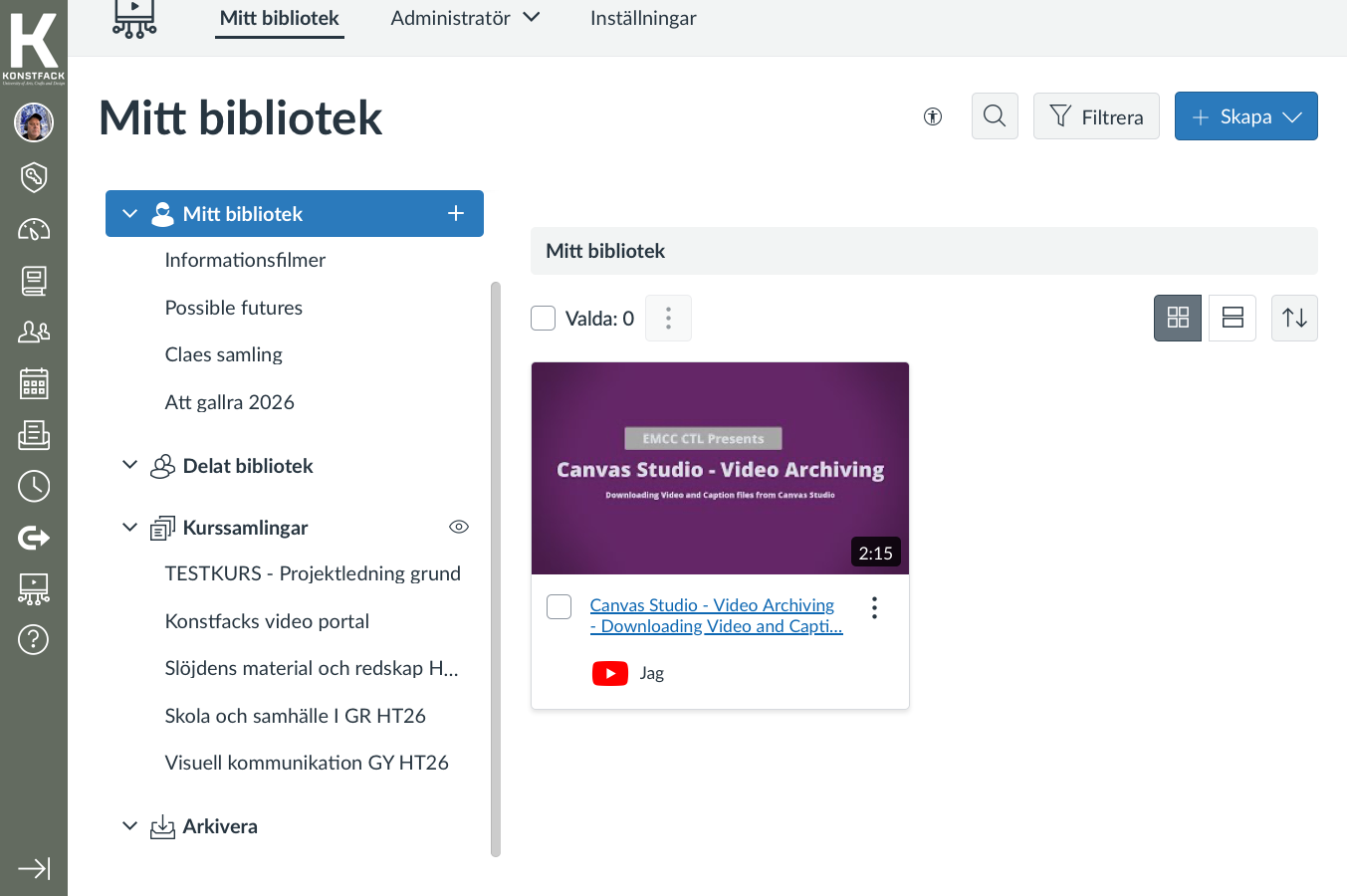Check the Canvas Studio video checkbox
The width and height of the screenshot is (1347, 896).
pyautogui.click(x=560, y=606)
